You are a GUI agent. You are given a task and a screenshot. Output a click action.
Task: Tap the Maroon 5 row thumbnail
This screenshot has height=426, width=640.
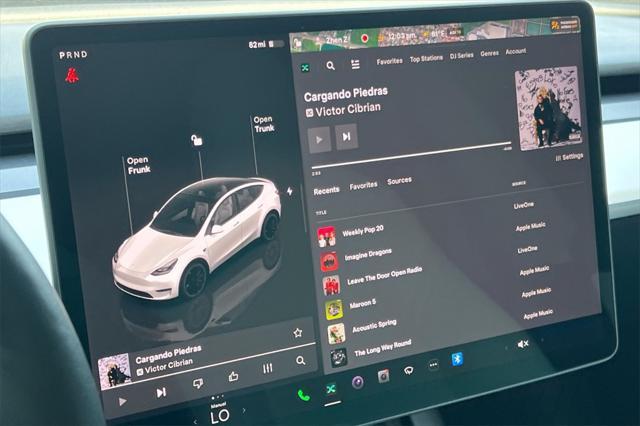334,310
